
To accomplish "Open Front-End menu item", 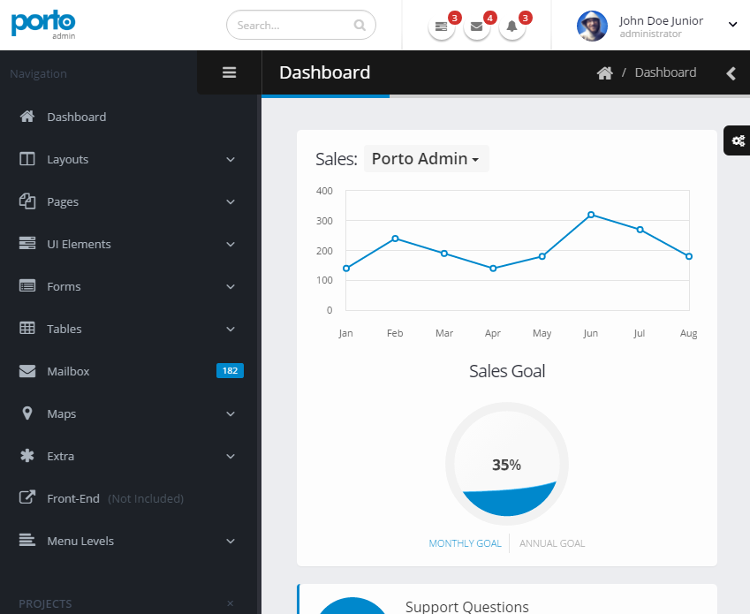I will pos(127,498).
